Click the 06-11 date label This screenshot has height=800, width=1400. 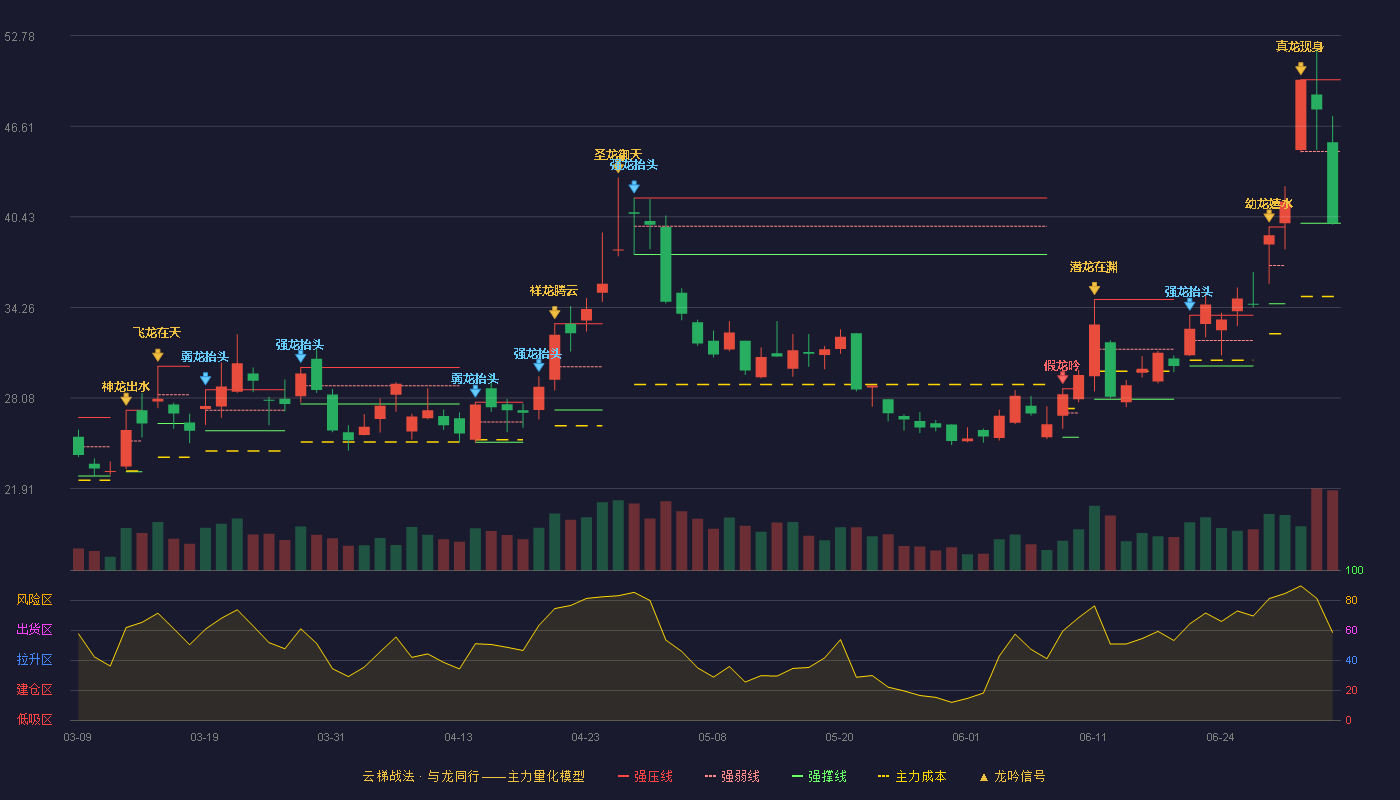click(1093, 737)
